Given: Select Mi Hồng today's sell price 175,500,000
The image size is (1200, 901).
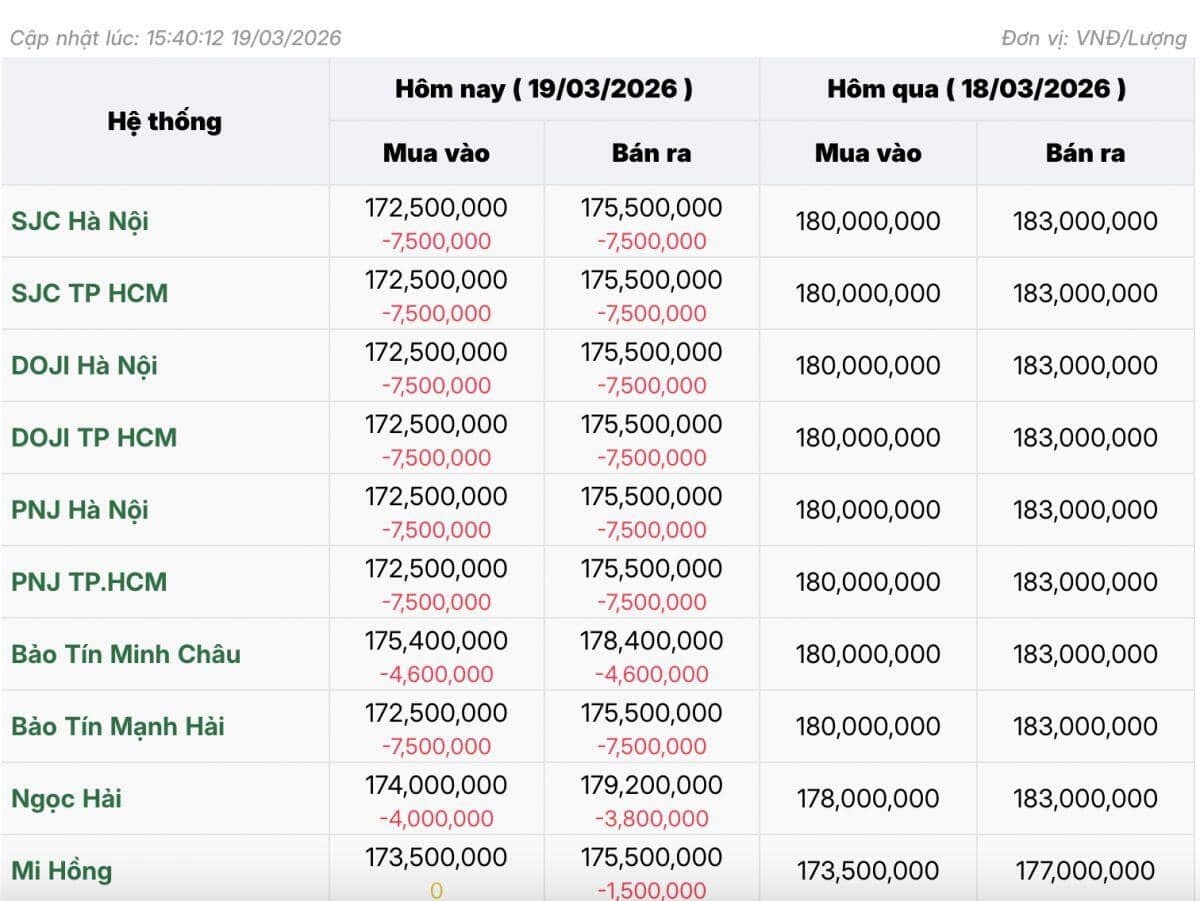Looking at the screenshot, I should click(x=652, y=857).
